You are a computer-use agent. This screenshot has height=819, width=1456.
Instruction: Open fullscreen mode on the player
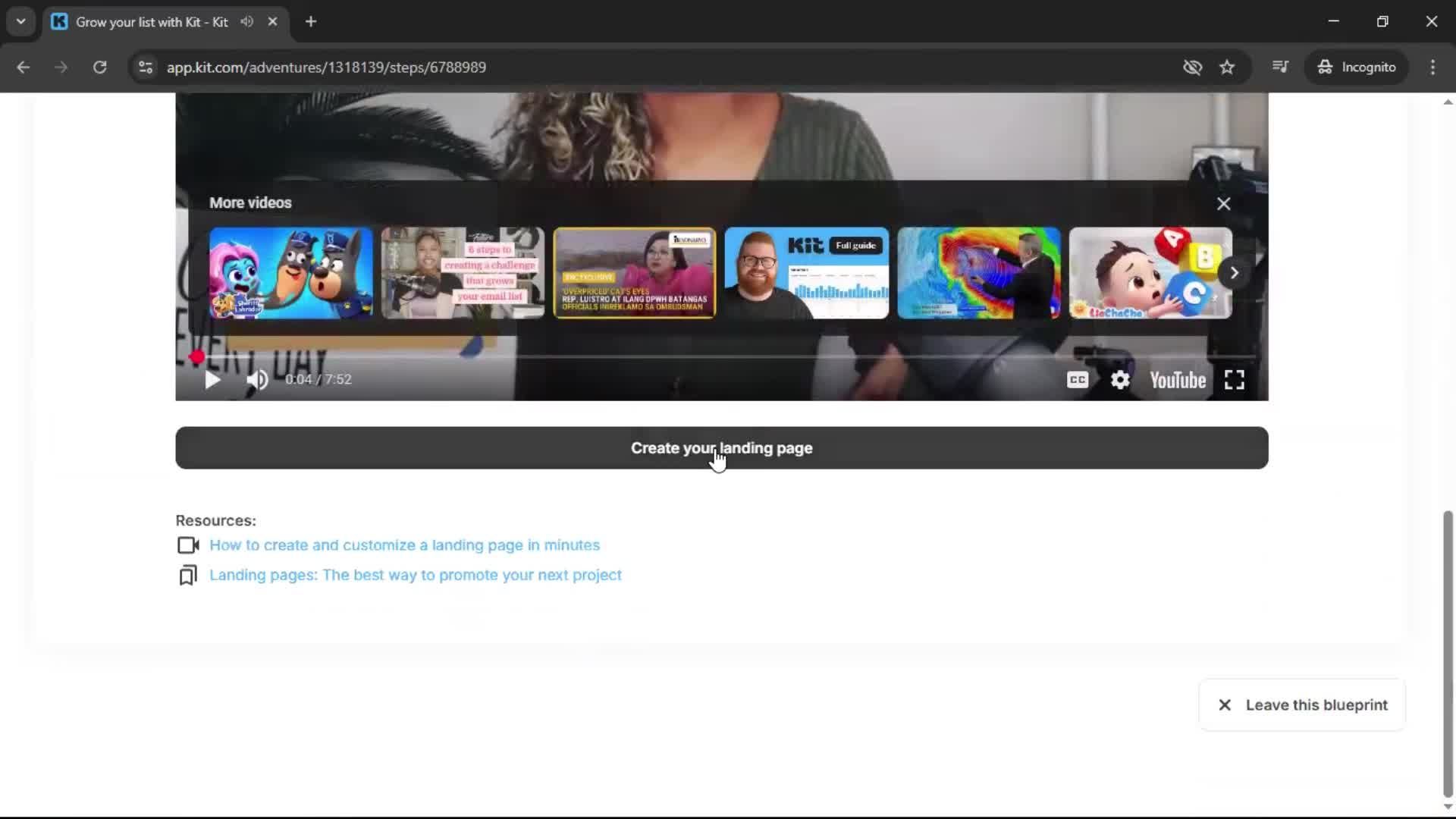pyautogui.click(x=1234, y=380)
